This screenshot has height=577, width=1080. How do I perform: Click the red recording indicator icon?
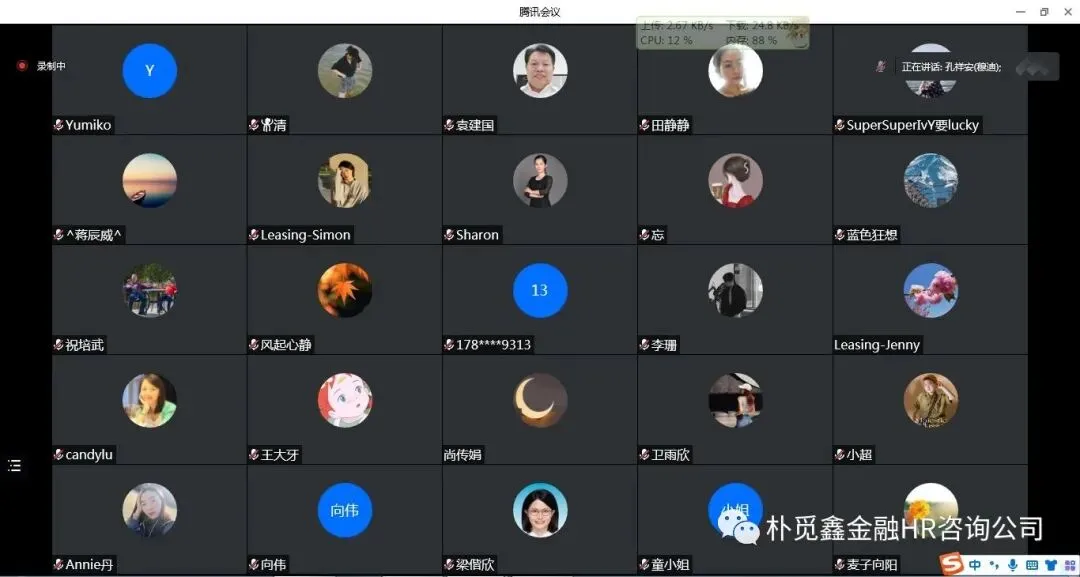click(22, 65)
